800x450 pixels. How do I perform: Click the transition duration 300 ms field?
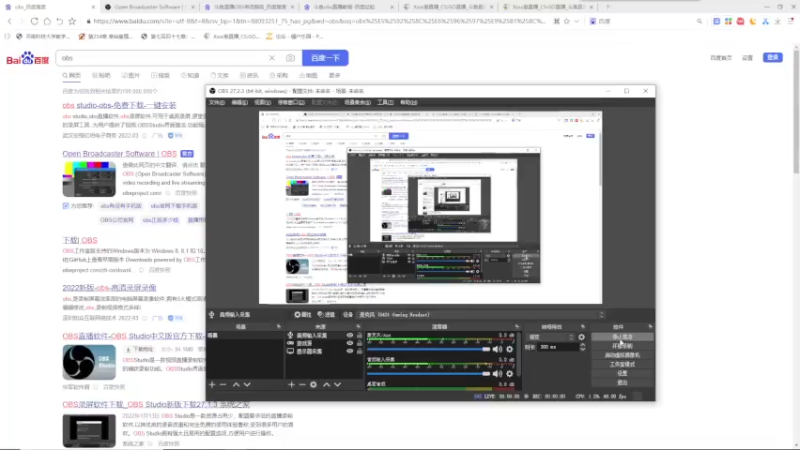(558, 347)
